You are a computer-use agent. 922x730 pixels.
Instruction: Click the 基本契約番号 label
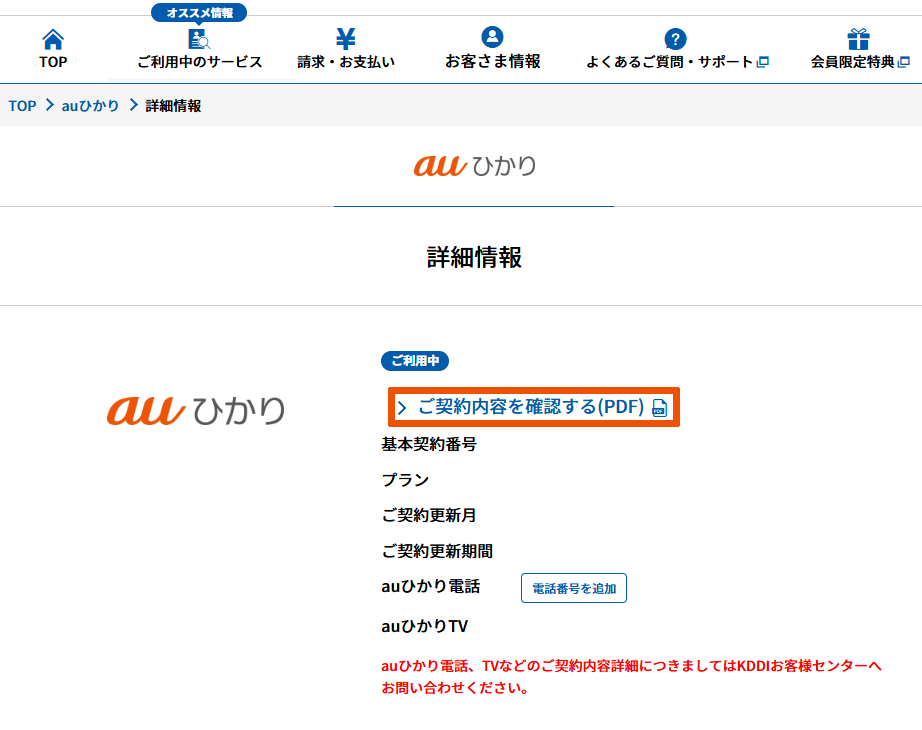[x=429, y=444]
